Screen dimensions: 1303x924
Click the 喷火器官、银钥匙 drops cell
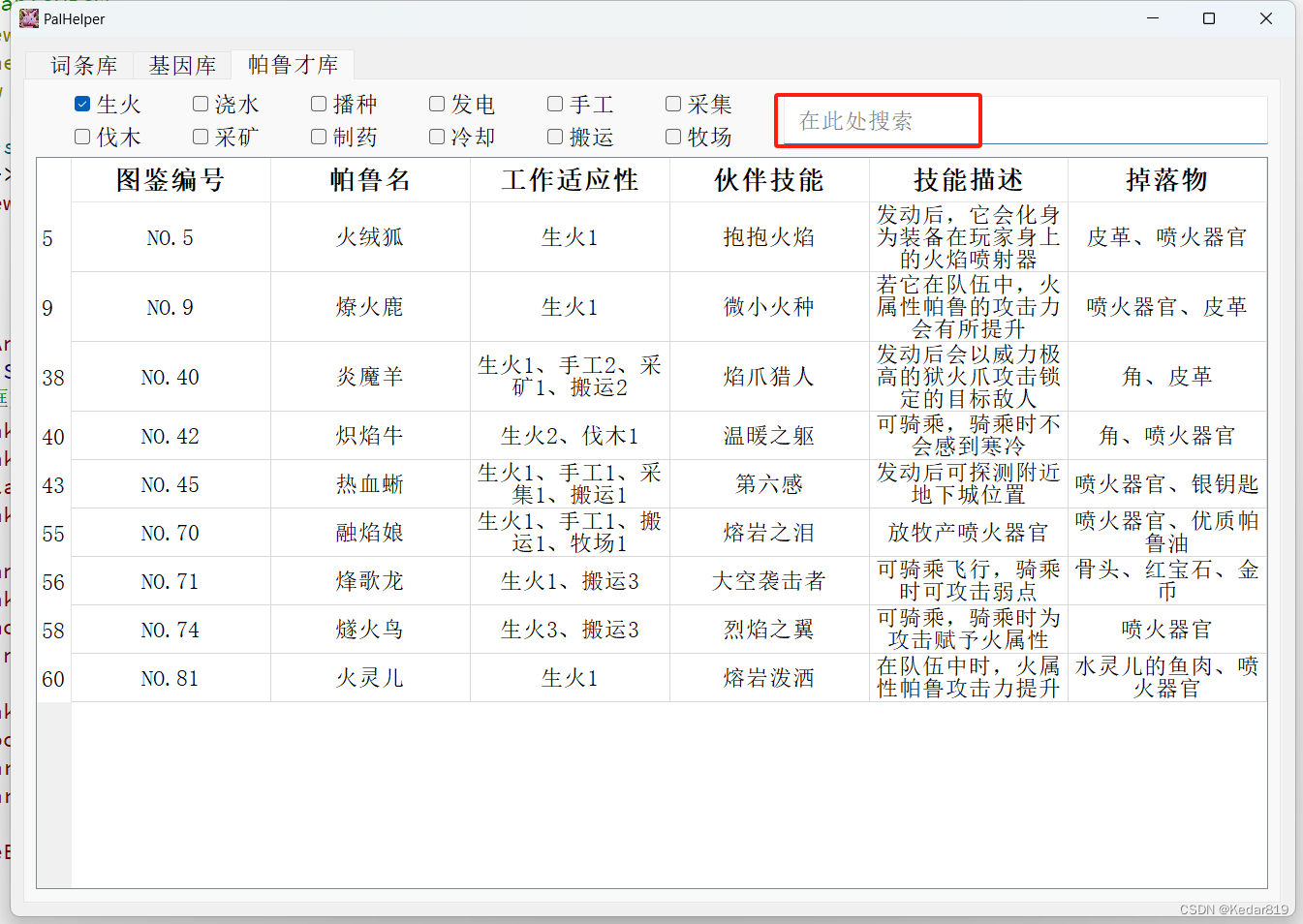pyautogui.click(x=1167, y=484)
